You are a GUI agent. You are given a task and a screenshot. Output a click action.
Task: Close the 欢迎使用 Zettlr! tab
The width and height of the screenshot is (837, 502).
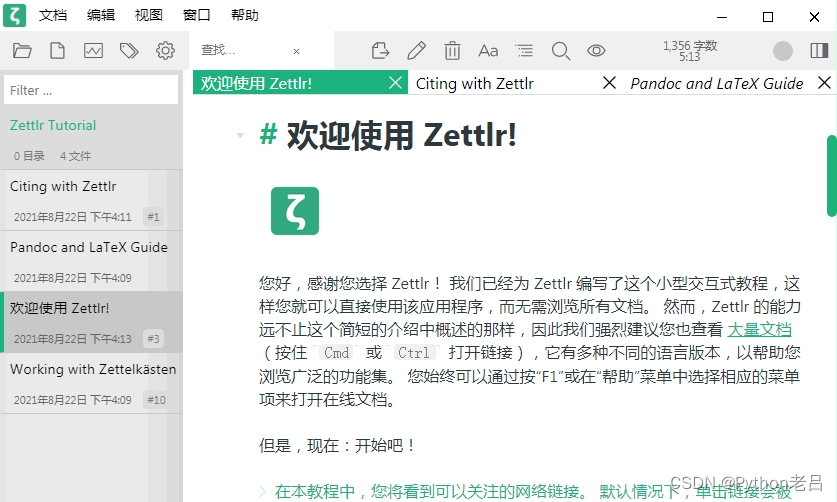pyautogui.click(x=395, y=83)
